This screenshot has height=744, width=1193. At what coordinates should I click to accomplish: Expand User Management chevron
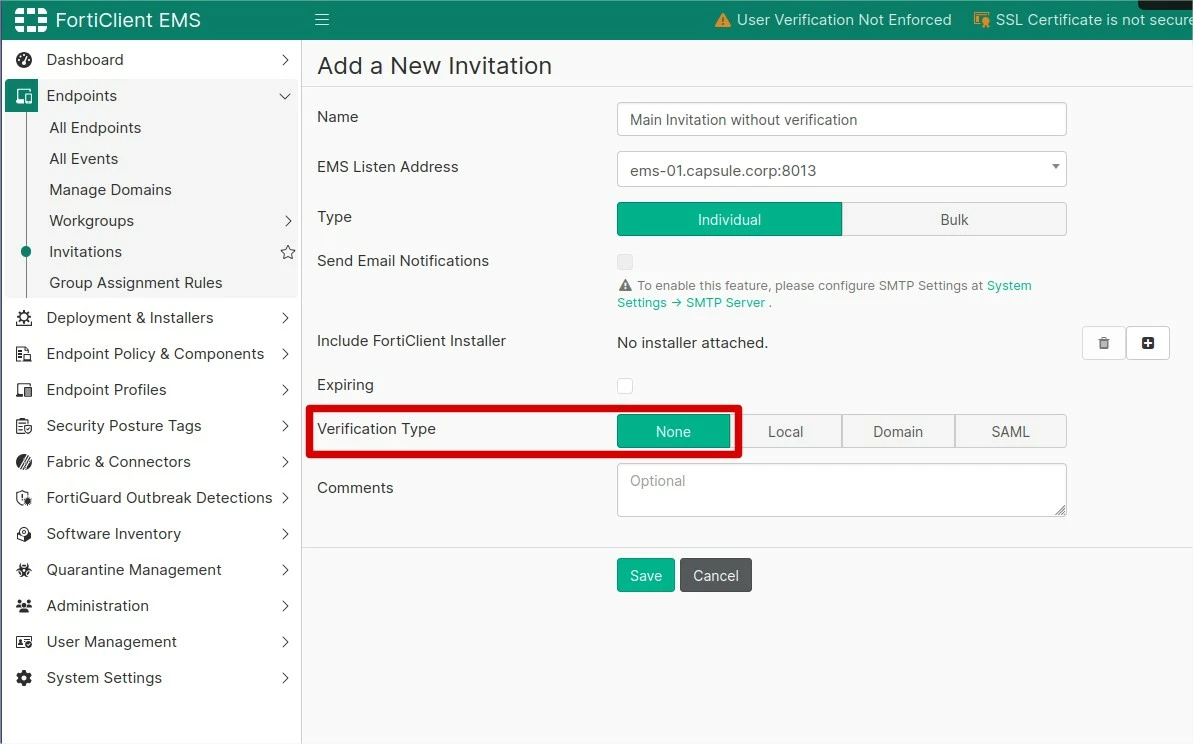[285, 642]
